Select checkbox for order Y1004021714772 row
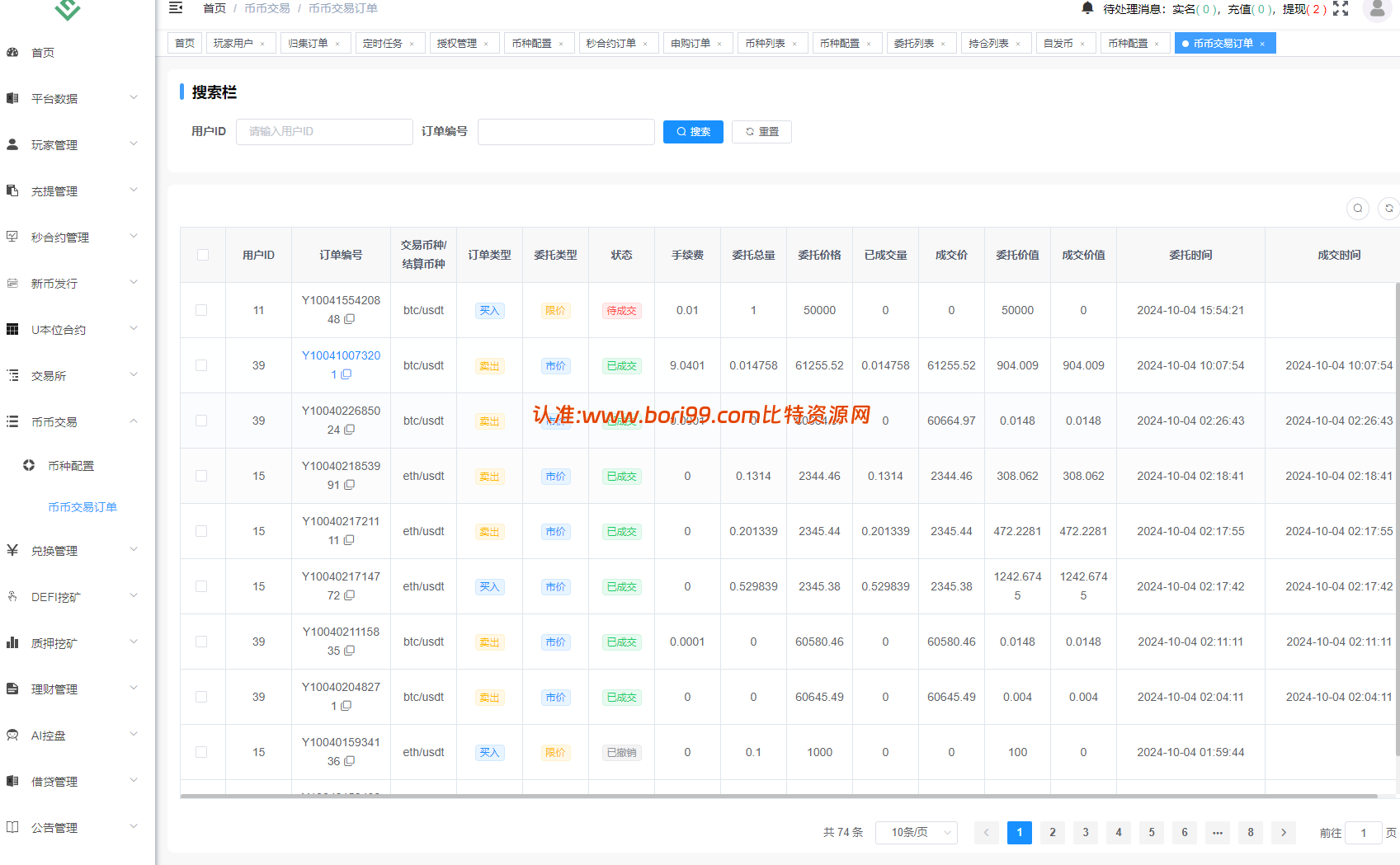The height and width of the screenshot is (865, 1400). coord(201,586)
